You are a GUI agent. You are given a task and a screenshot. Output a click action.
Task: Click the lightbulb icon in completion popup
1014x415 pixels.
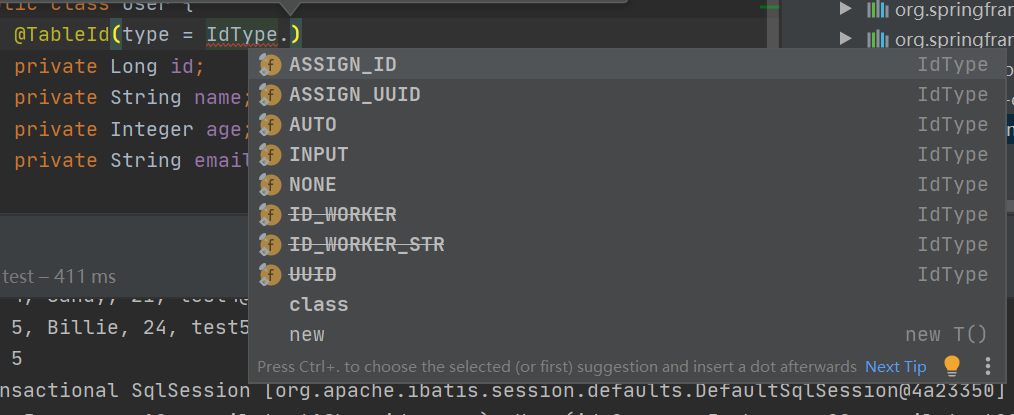[952, 366]
